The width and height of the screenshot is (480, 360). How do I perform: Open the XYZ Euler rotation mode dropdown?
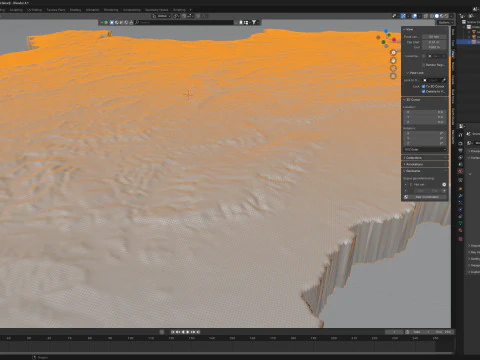pyautogui.click(x=425, y=150)
